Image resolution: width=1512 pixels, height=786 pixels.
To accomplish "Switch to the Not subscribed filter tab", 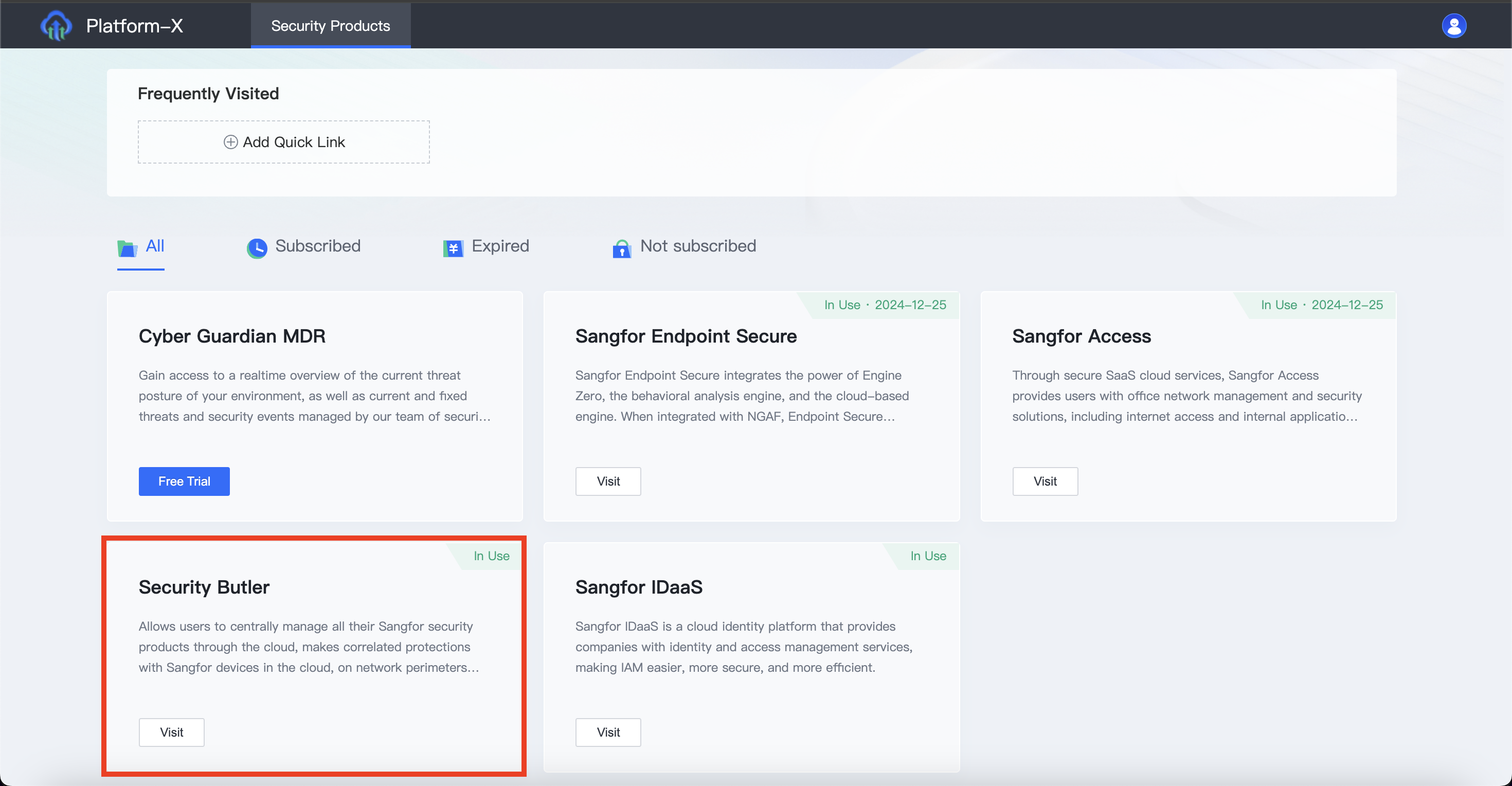I will [x=684, y=246].
